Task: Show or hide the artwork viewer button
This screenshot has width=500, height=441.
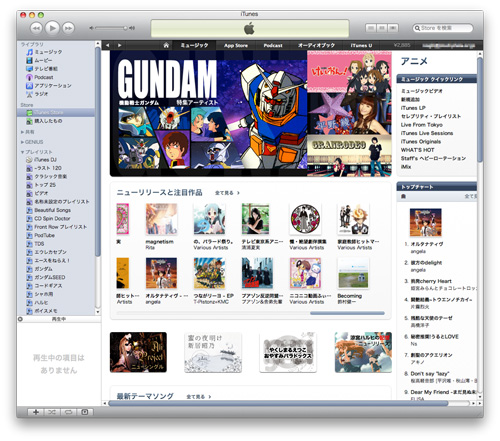Action: [85, 412]
